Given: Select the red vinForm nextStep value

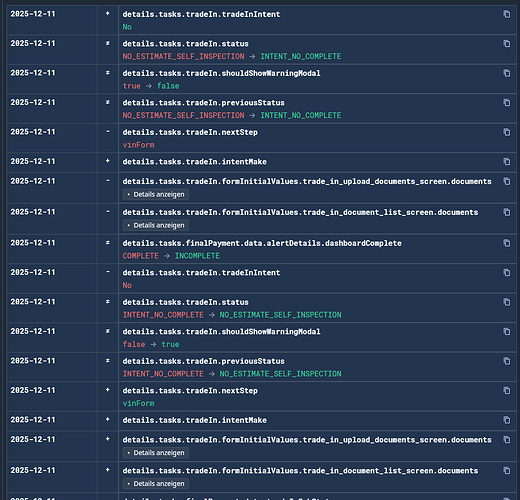Looking at the screenshot, I should [x=138, y=145].
